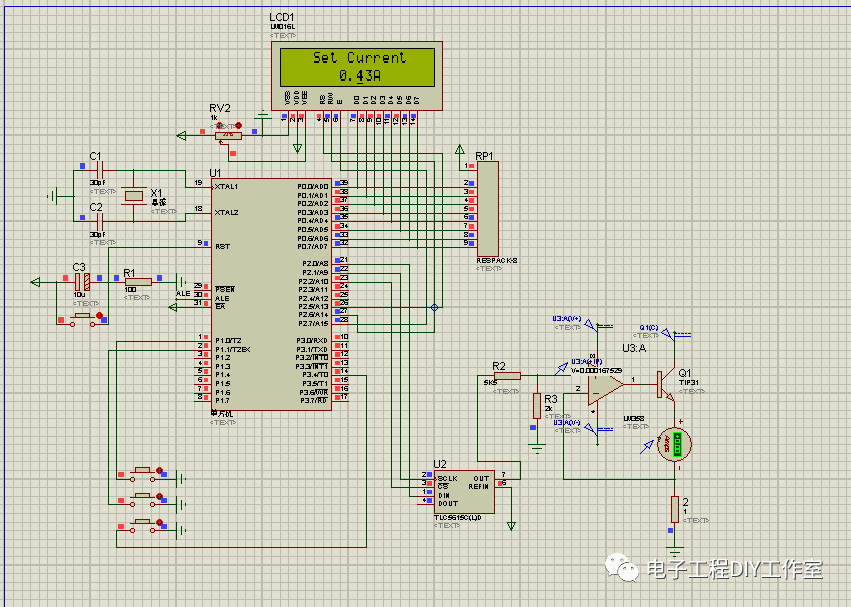Select power terminal arrow above RP1 pin 1
This screenshot has width=851, height=607.
[x=460, y=149]
